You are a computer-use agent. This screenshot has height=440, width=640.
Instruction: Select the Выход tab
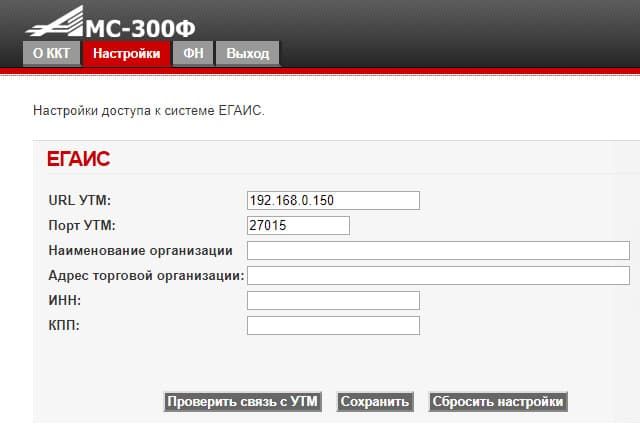click(x=247, y=53)
